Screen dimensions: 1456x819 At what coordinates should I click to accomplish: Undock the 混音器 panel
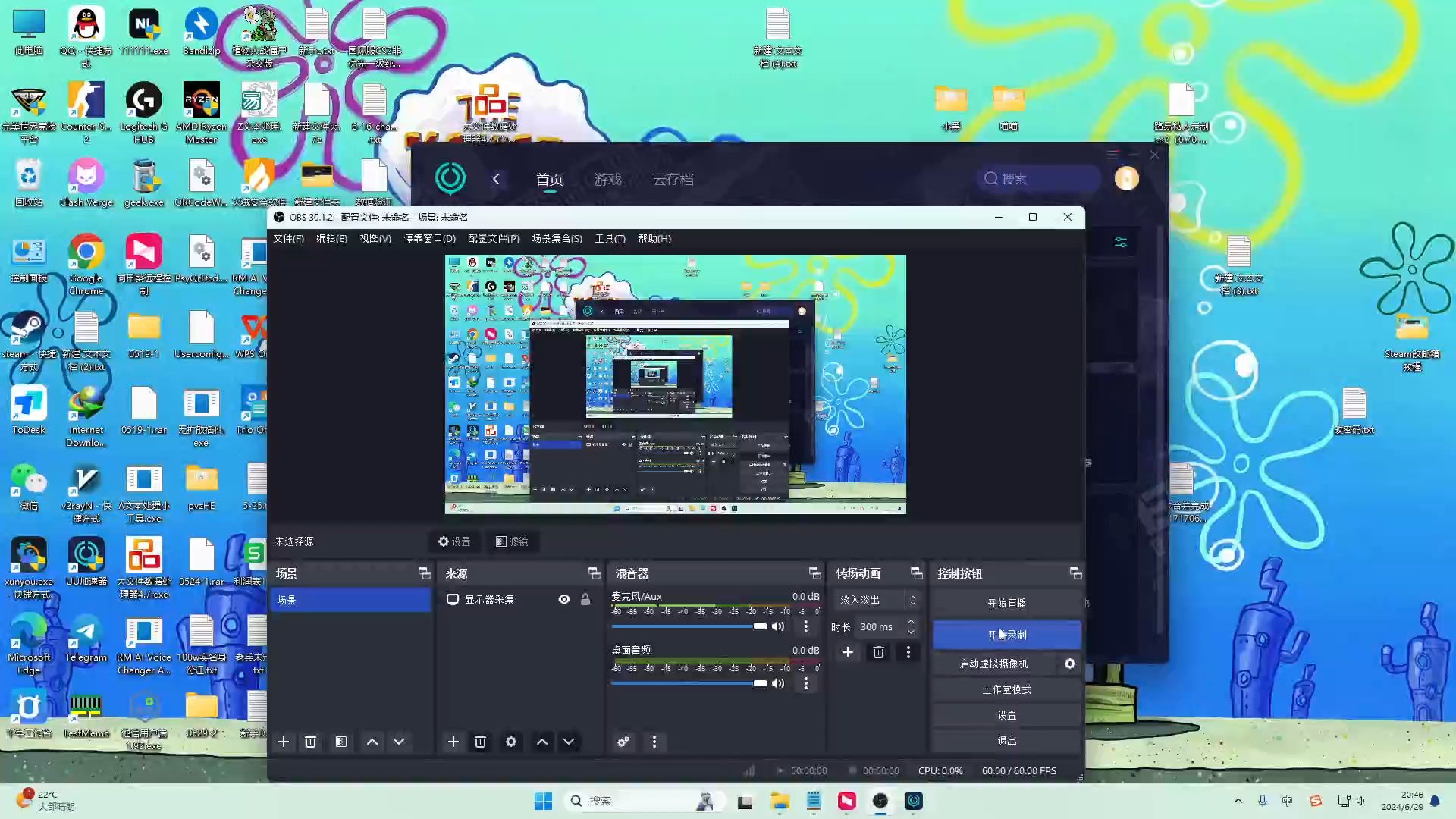[814, 573]
